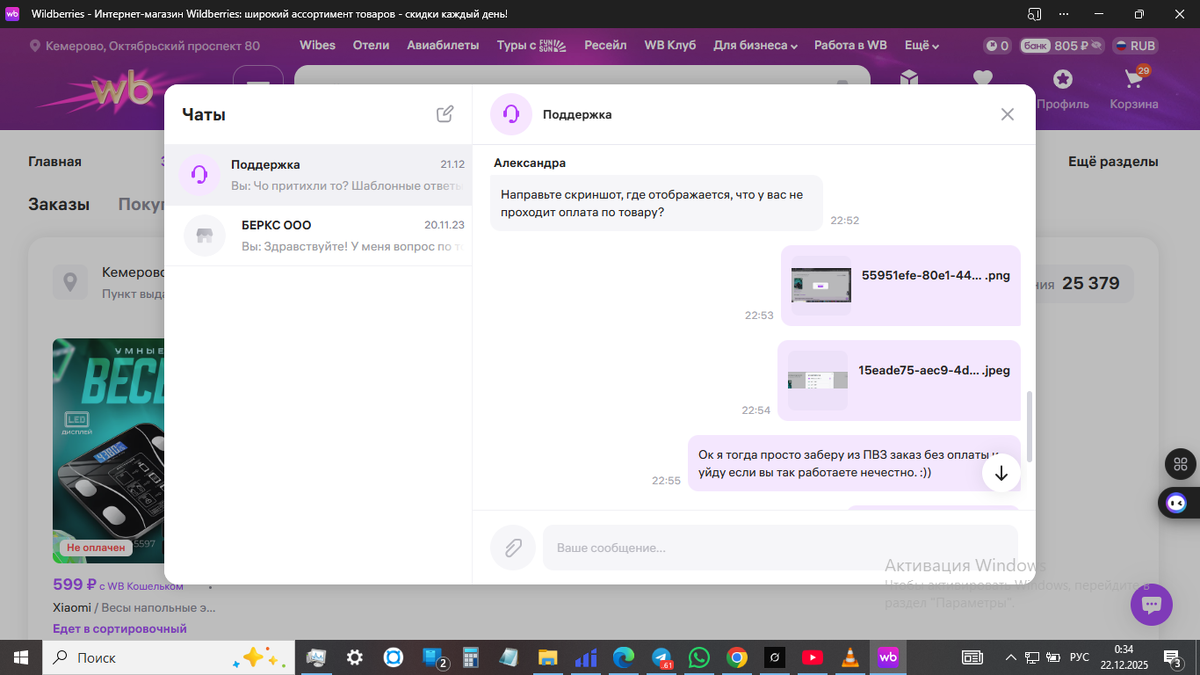The height and width of the screenshot is (675, 1200).
Task: Open favorites via the heart icon
Action: (x=983, y=78)
